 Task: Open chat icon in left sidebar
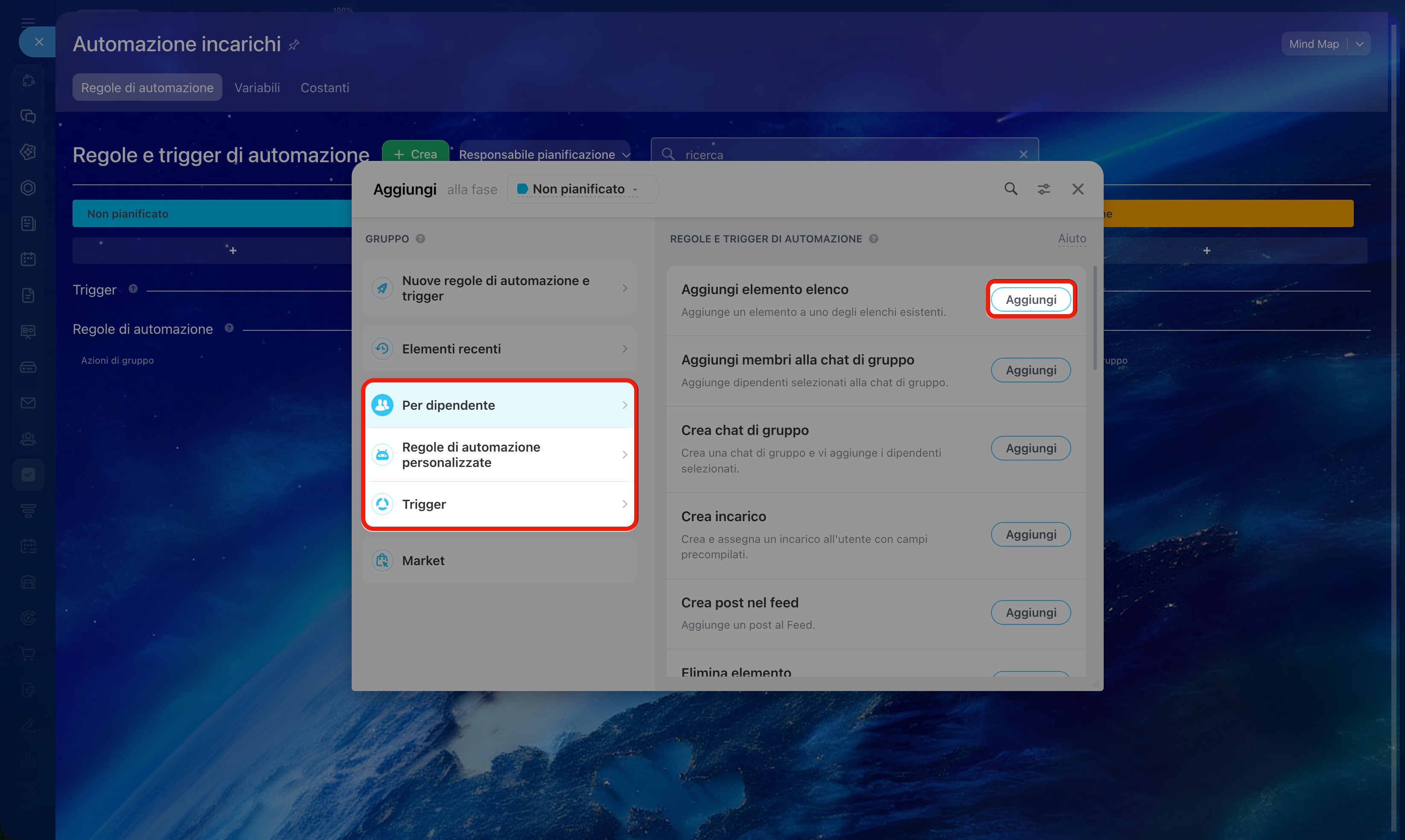click(28, 116)
